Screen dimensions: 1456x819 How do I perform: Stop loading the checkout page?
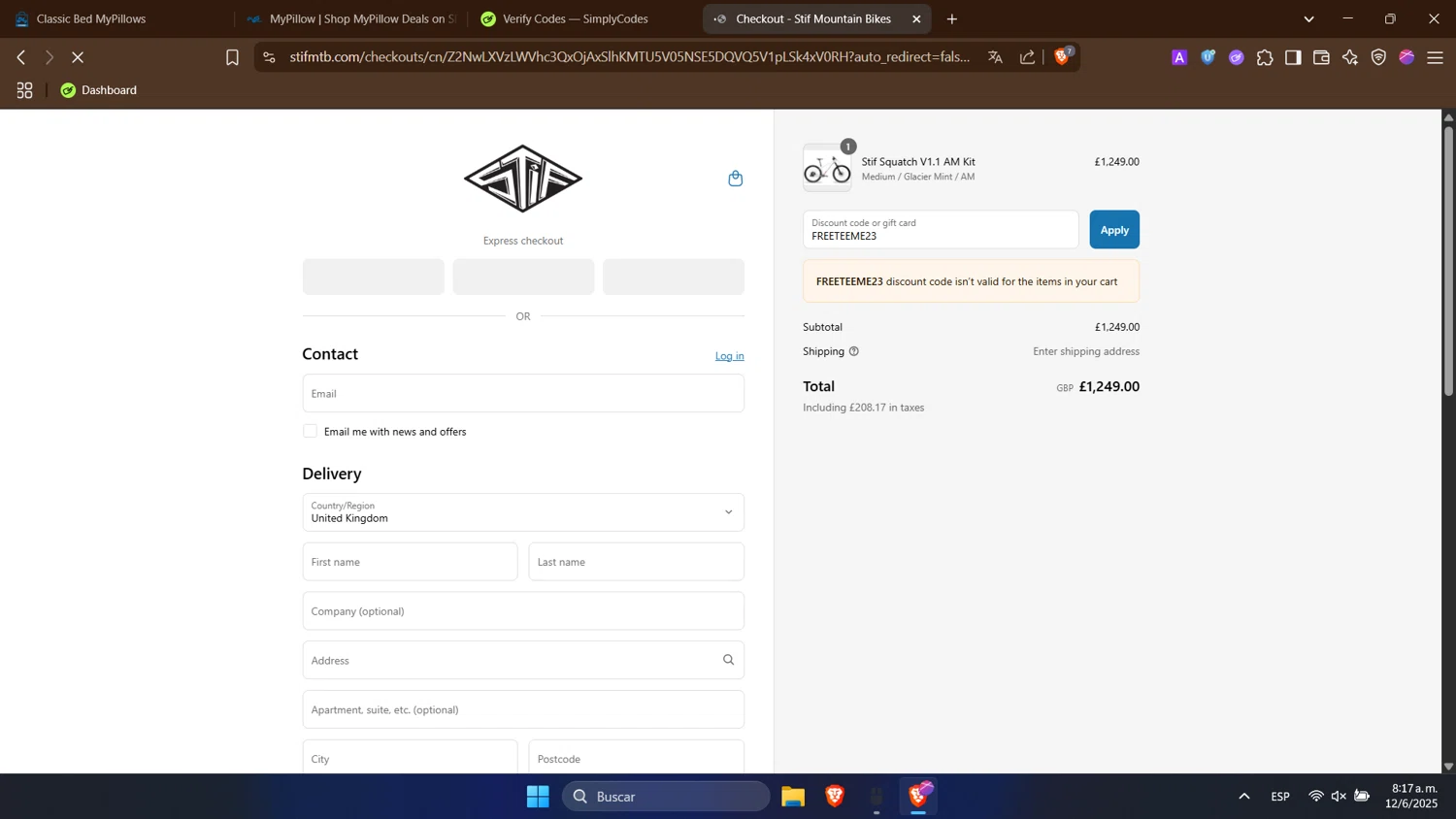[78, 57]
